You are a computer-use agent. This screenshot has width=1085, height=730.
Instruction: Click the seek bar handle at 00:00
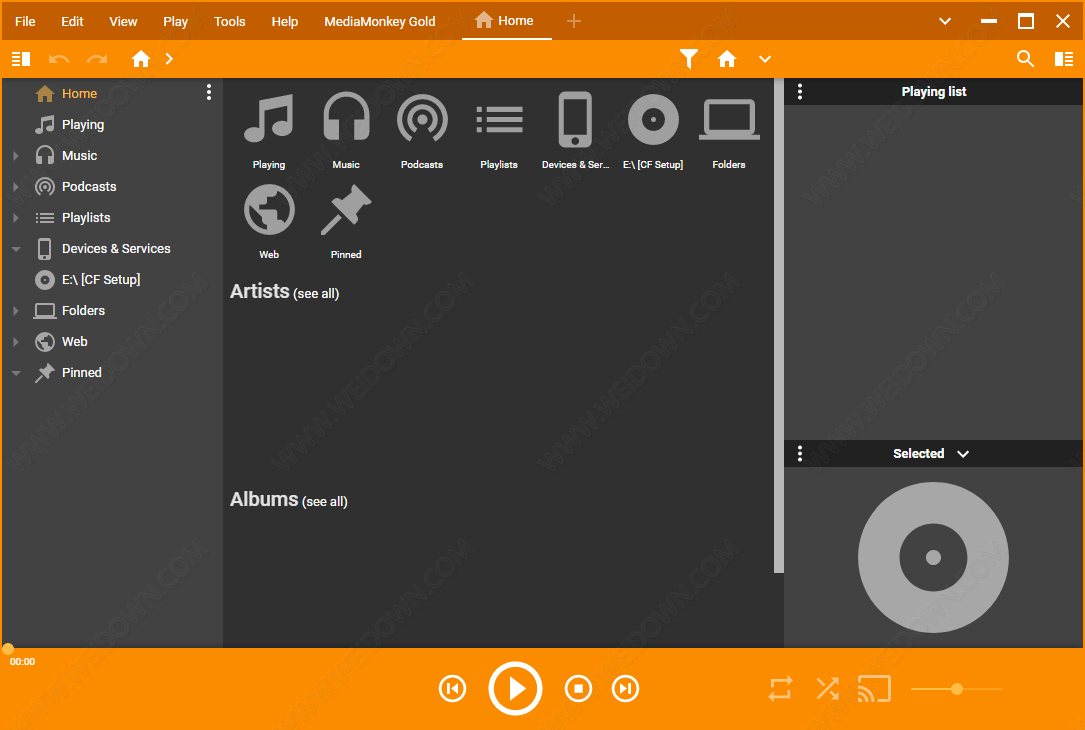tap(8, 649)
